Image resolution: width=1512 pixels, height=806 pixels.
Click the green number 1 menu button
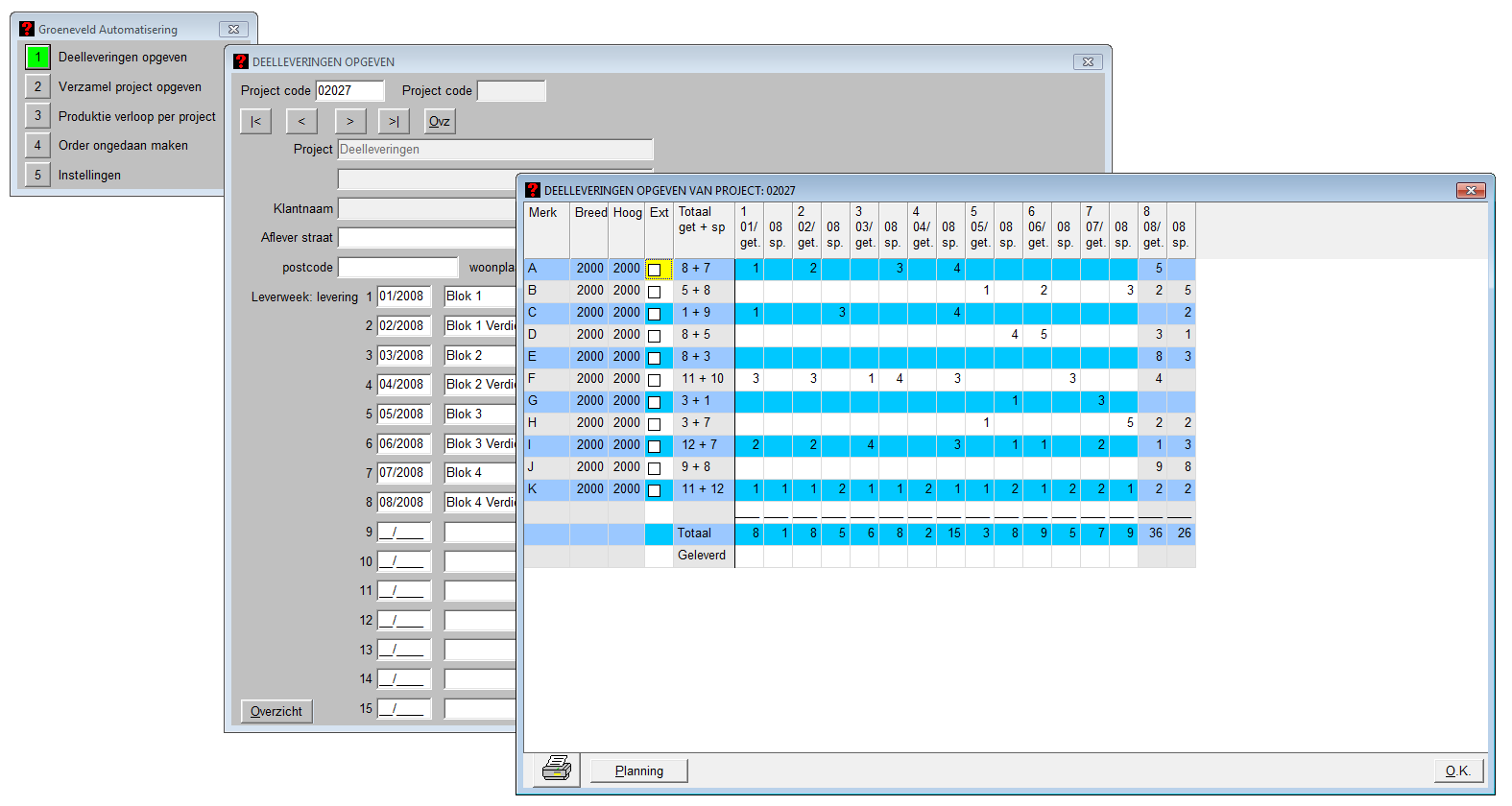pos(37,58)
